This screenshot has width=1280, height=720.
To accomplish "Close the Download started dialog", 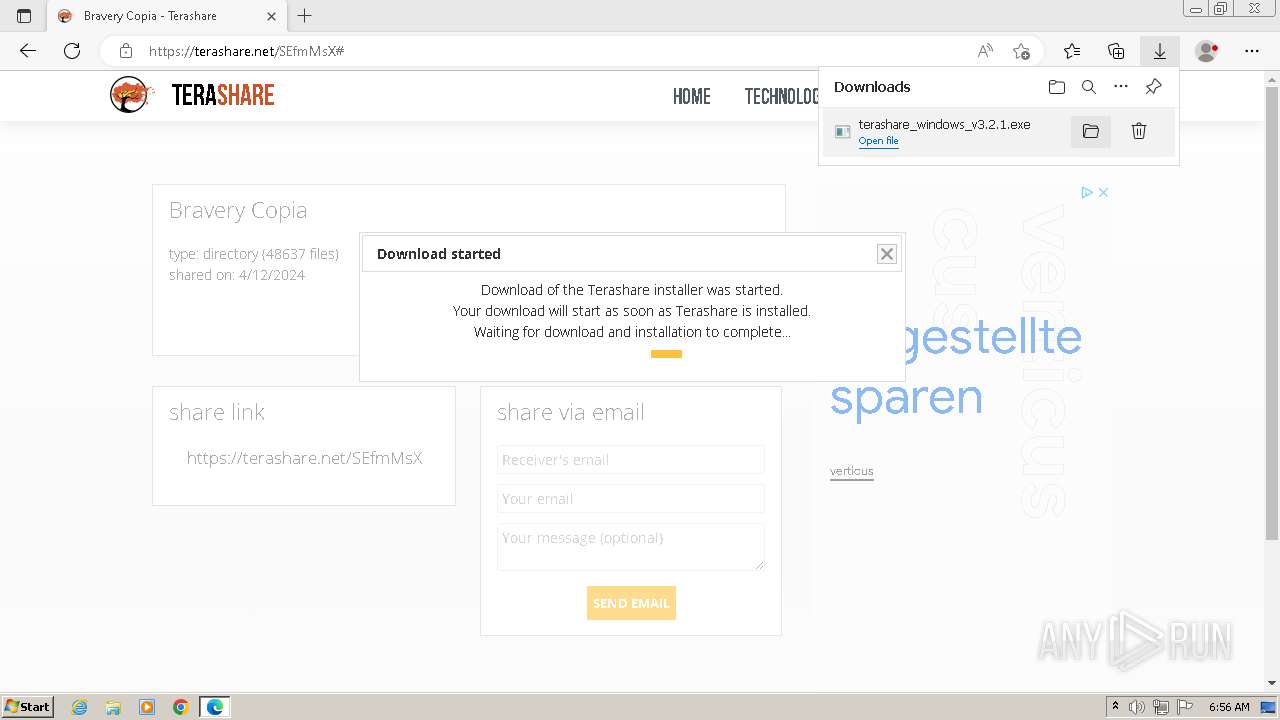I will pos(887,254).
